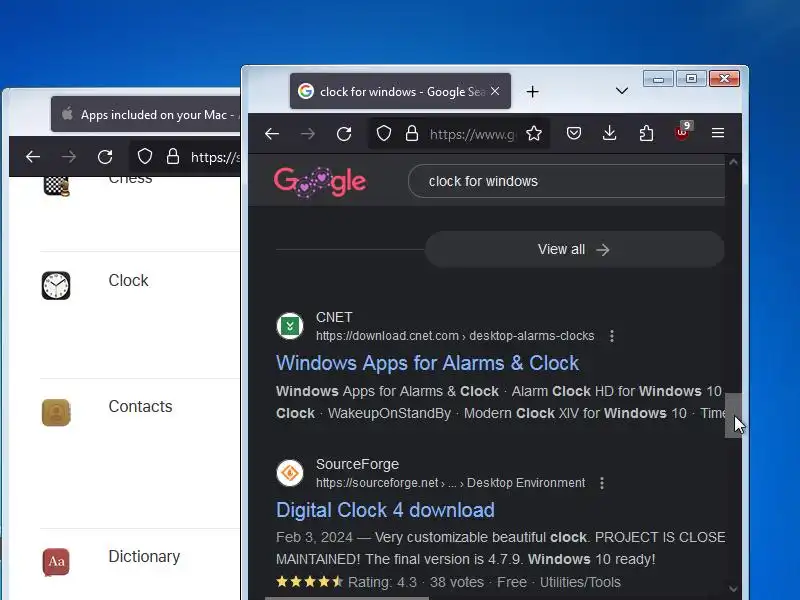Click the Clock label in Apple page

[128, 280]
